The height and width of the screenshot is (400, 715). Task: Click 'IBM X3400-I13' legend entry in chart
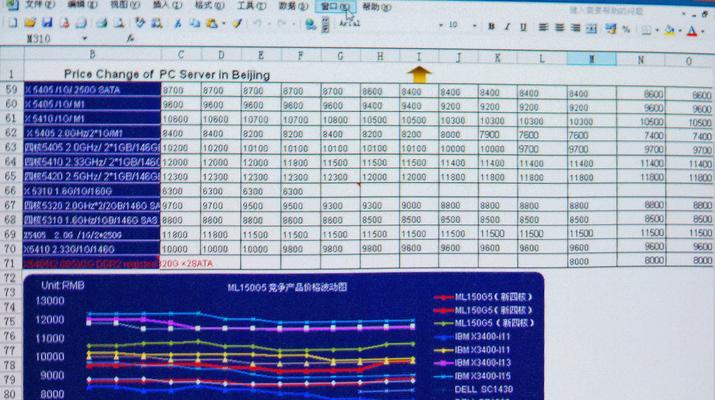point(482,363)
